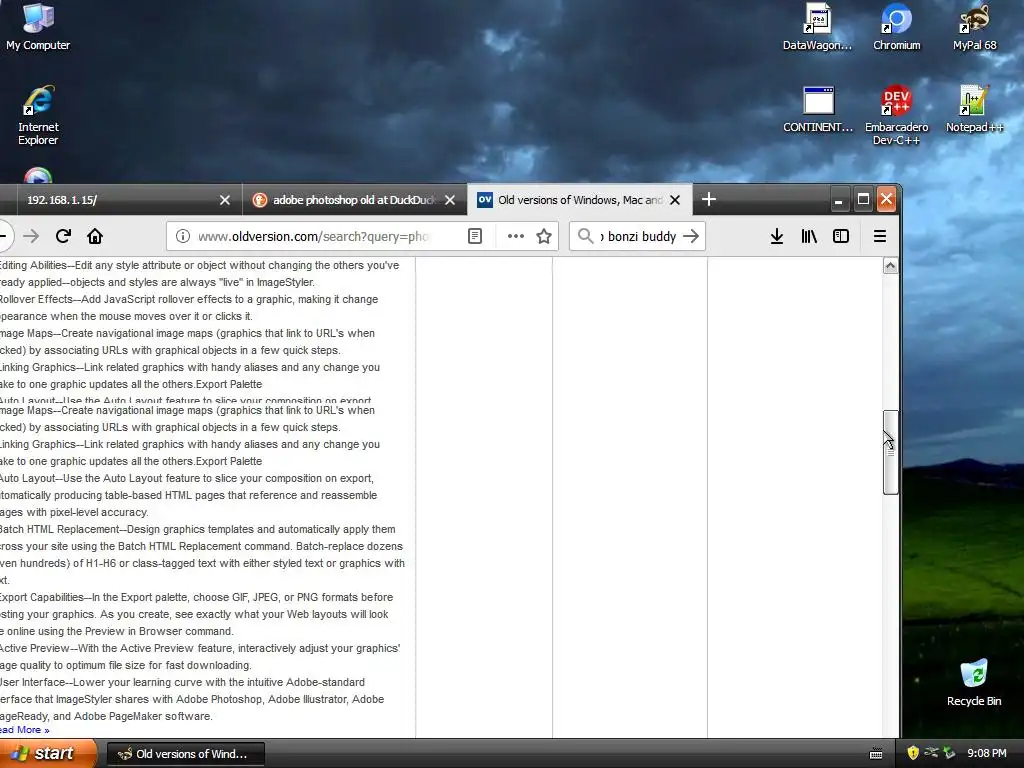Open MyPal 68 desktop shortcut
Image resolution: width=1024 pixels, height=768 pixels.
click(974, 27)
